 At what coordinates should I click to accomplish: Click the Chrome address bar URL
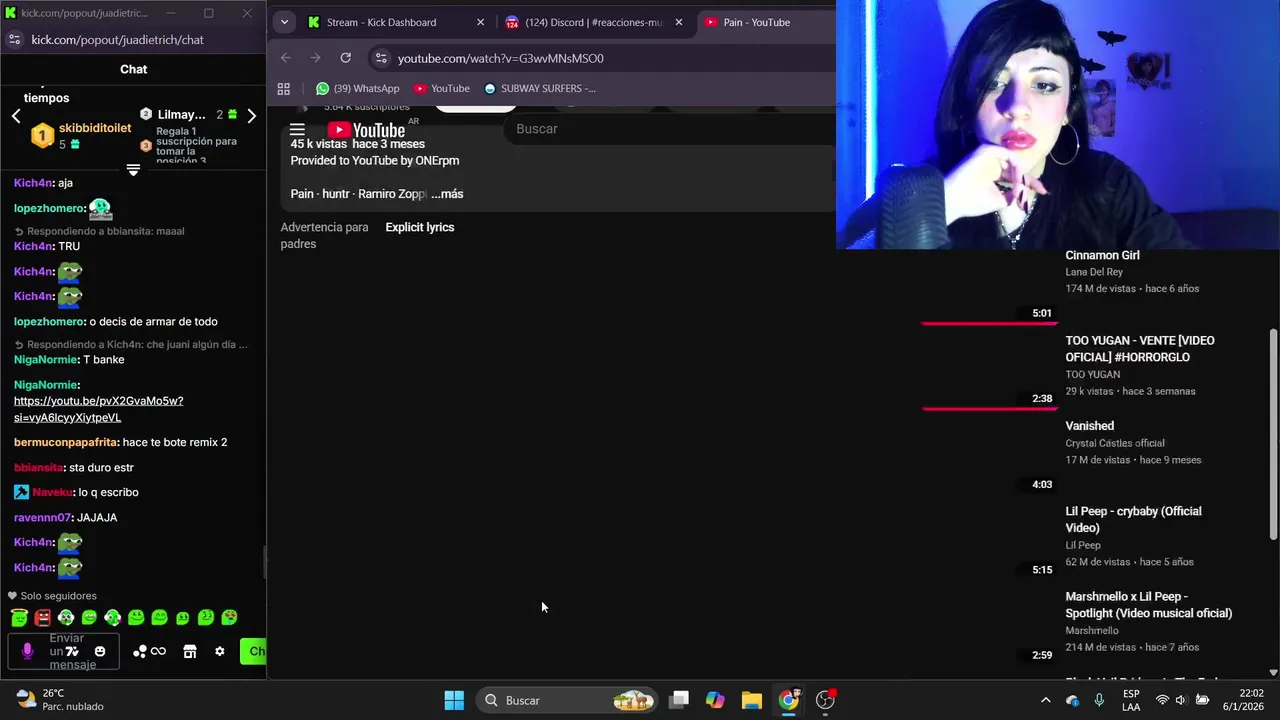pos(500,58)
